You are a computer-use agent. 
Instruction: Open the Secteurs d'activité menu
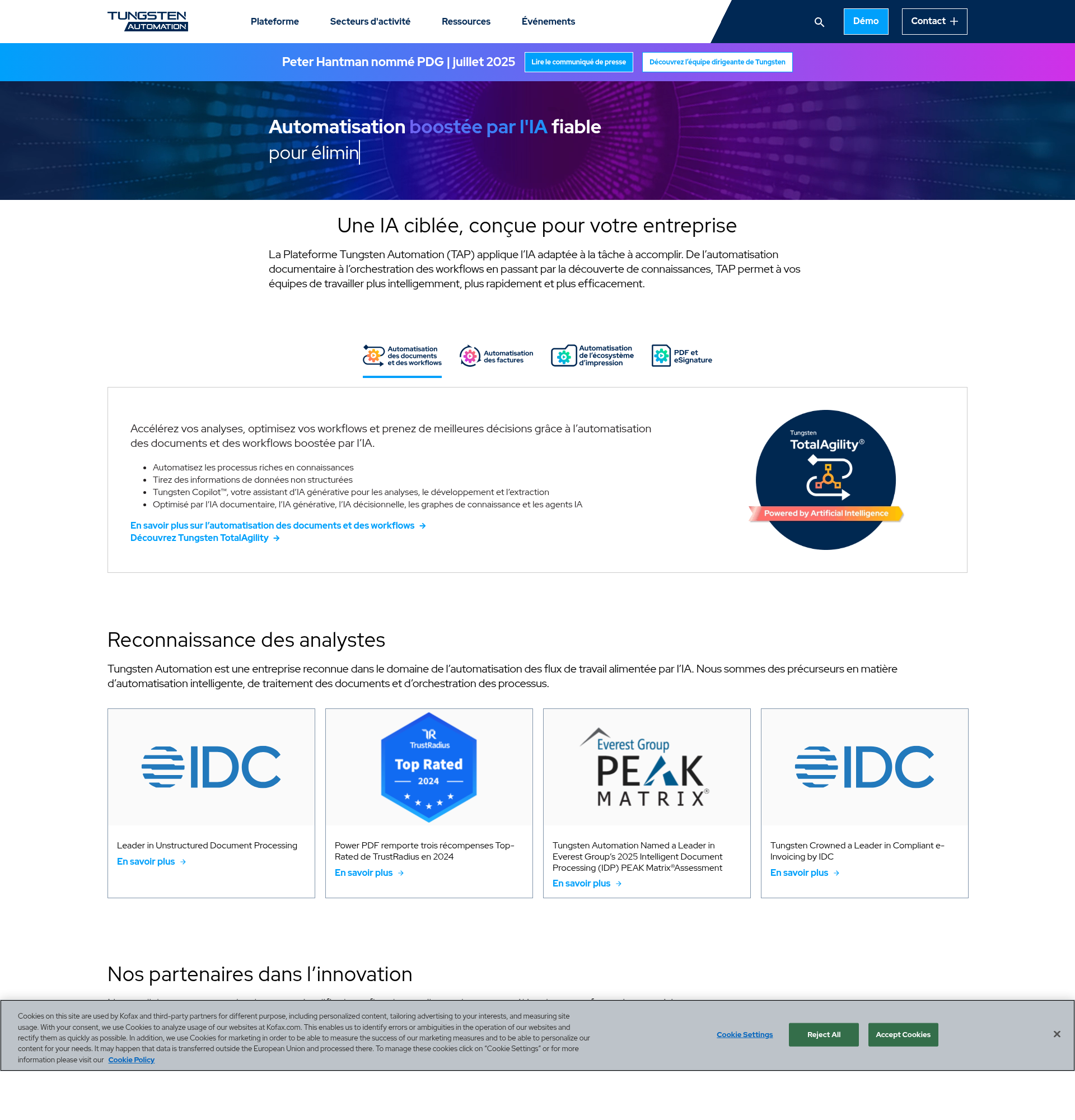[370, 22]
